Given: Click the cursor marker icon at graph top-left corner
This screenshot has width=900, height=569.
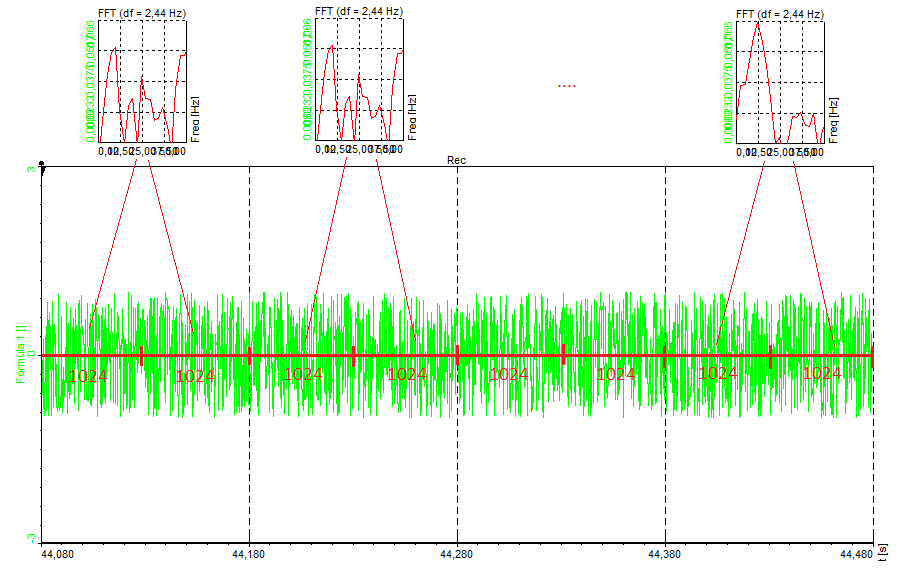Looking at the screenshot, I should pos(41,167).
